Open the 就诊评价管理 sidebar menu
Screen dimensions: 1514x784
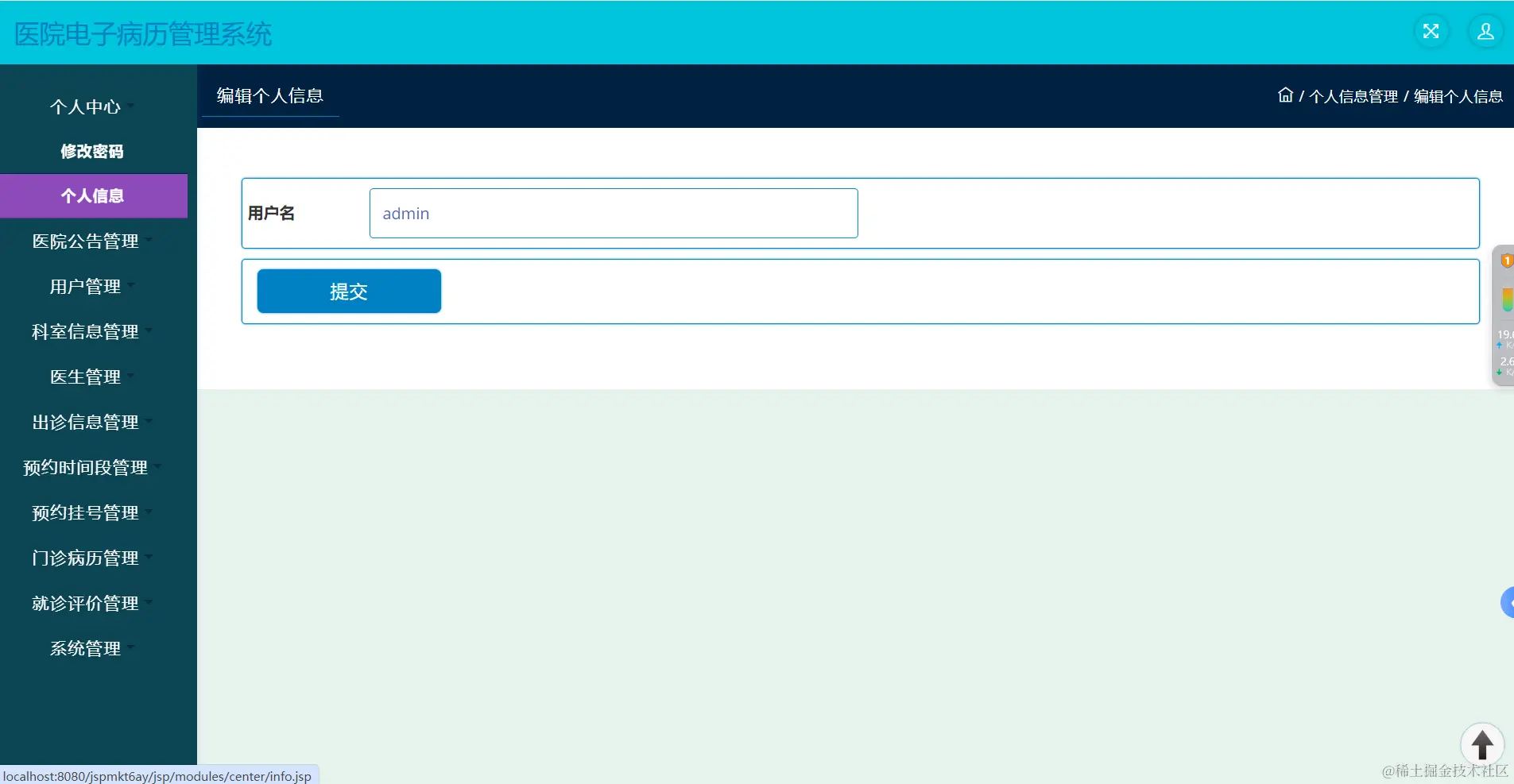coord(93,603)
